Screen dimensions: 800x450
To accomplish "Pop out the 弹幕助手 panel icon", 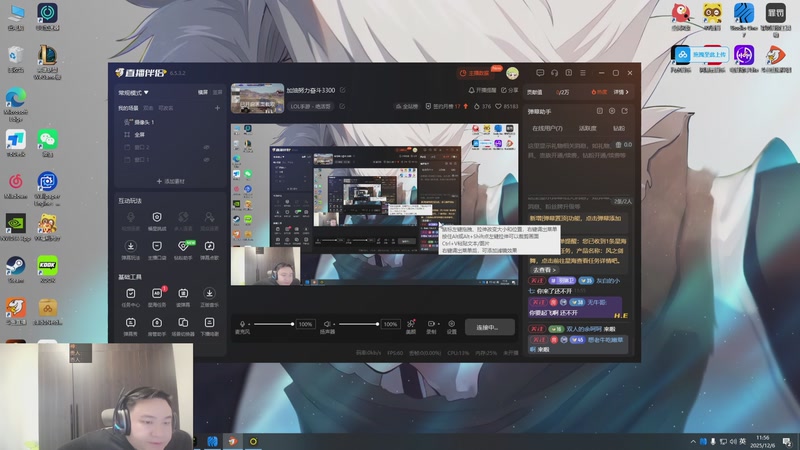I will (x=624, y=111).
